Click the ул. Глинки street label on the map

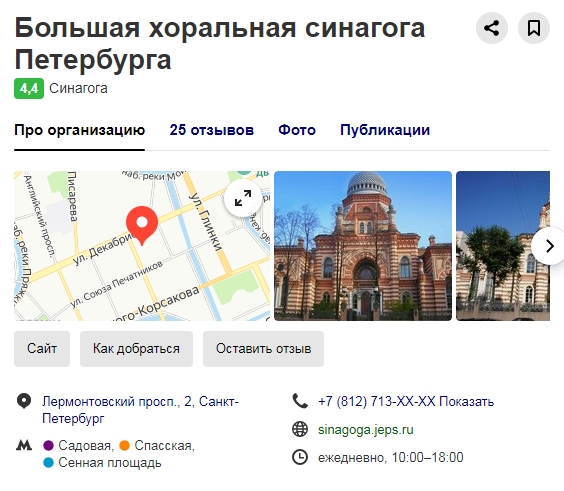click(206, 221)
